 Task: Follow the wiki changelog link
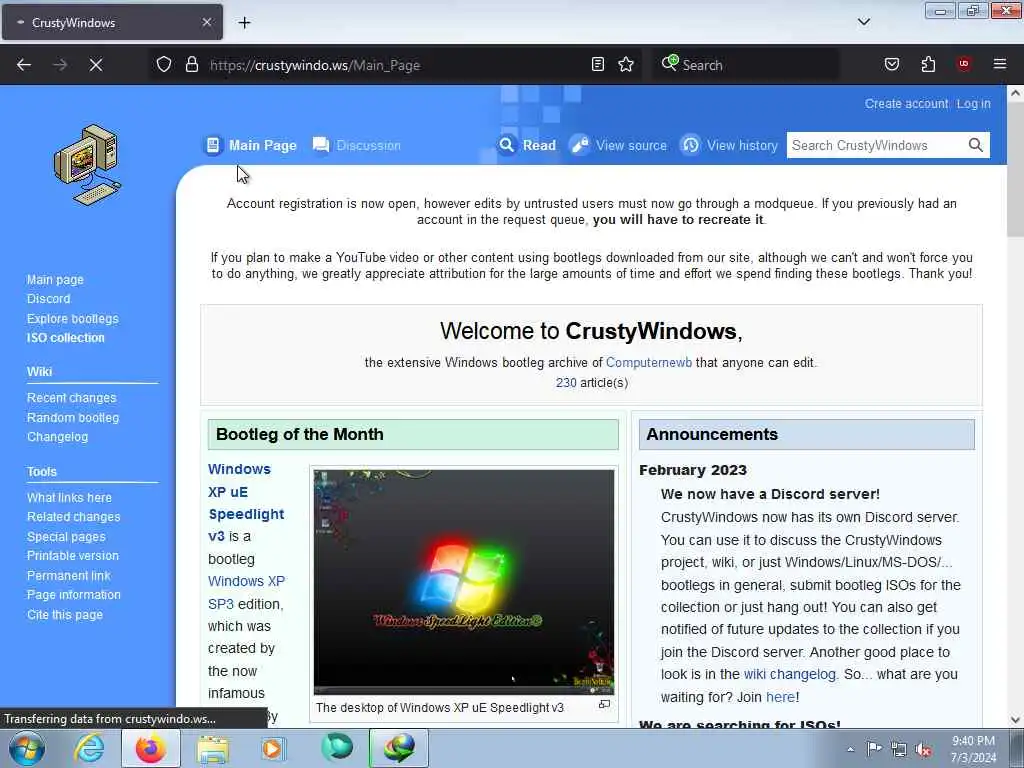tap(790, 674)
